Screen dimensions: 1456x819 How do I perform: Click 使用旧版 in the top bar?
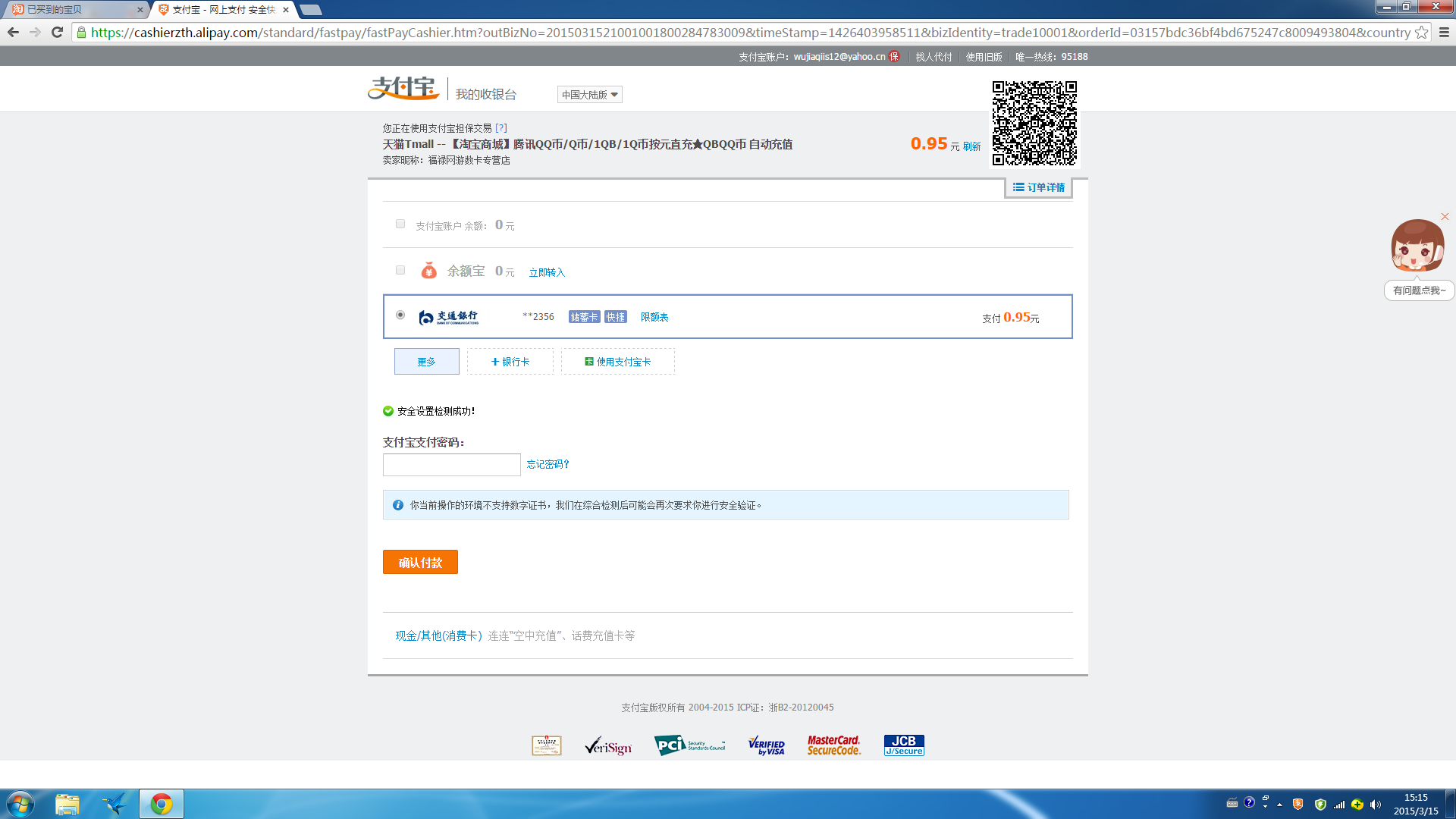pos(984,56)
